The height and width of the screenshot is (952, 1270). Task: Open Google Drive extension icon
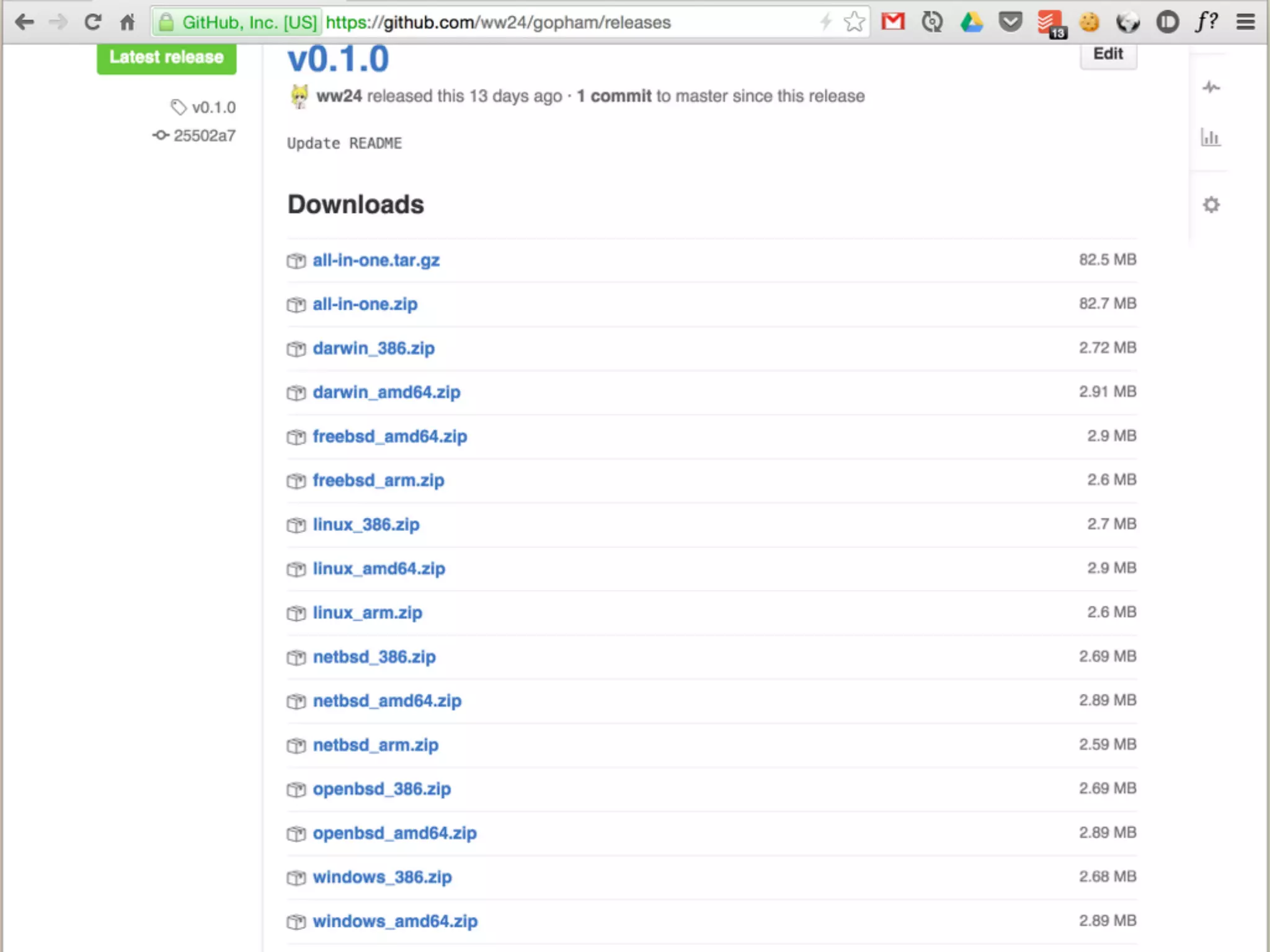(x=971, y=23)
